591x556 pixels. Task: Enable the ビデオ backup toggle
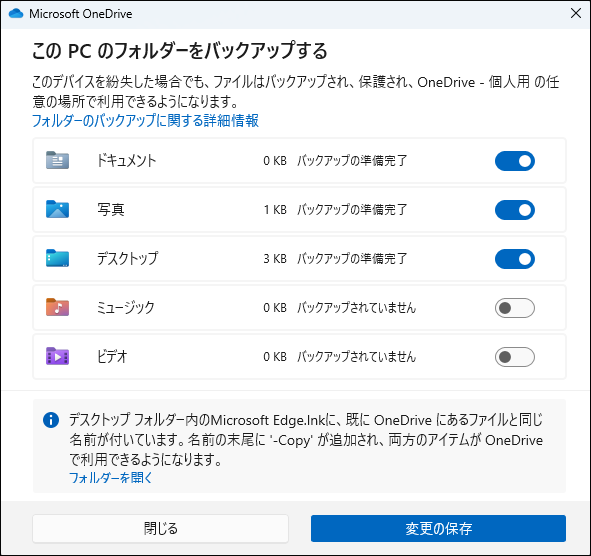(514, 357)
